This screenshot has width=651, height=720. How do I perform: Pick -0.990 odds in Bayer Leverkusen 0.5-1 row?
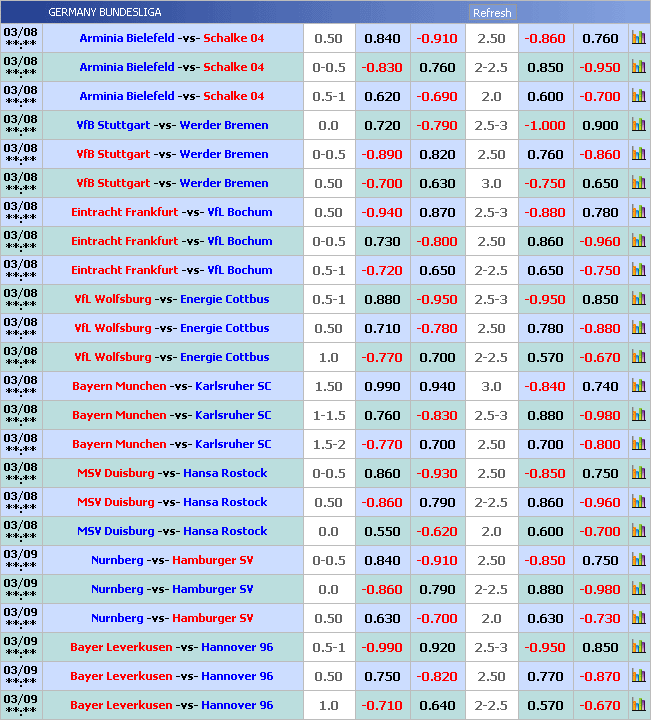click(382, 647)
